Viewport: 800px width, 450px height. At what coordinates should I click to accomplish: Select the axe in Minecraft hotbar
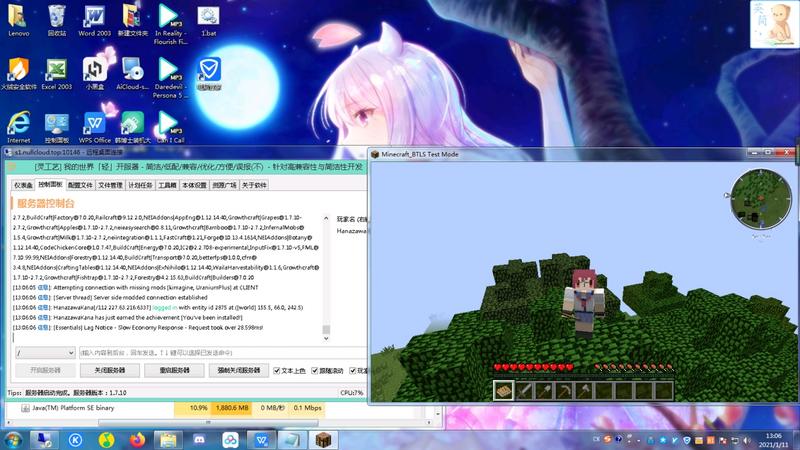[x=584, y=391]
